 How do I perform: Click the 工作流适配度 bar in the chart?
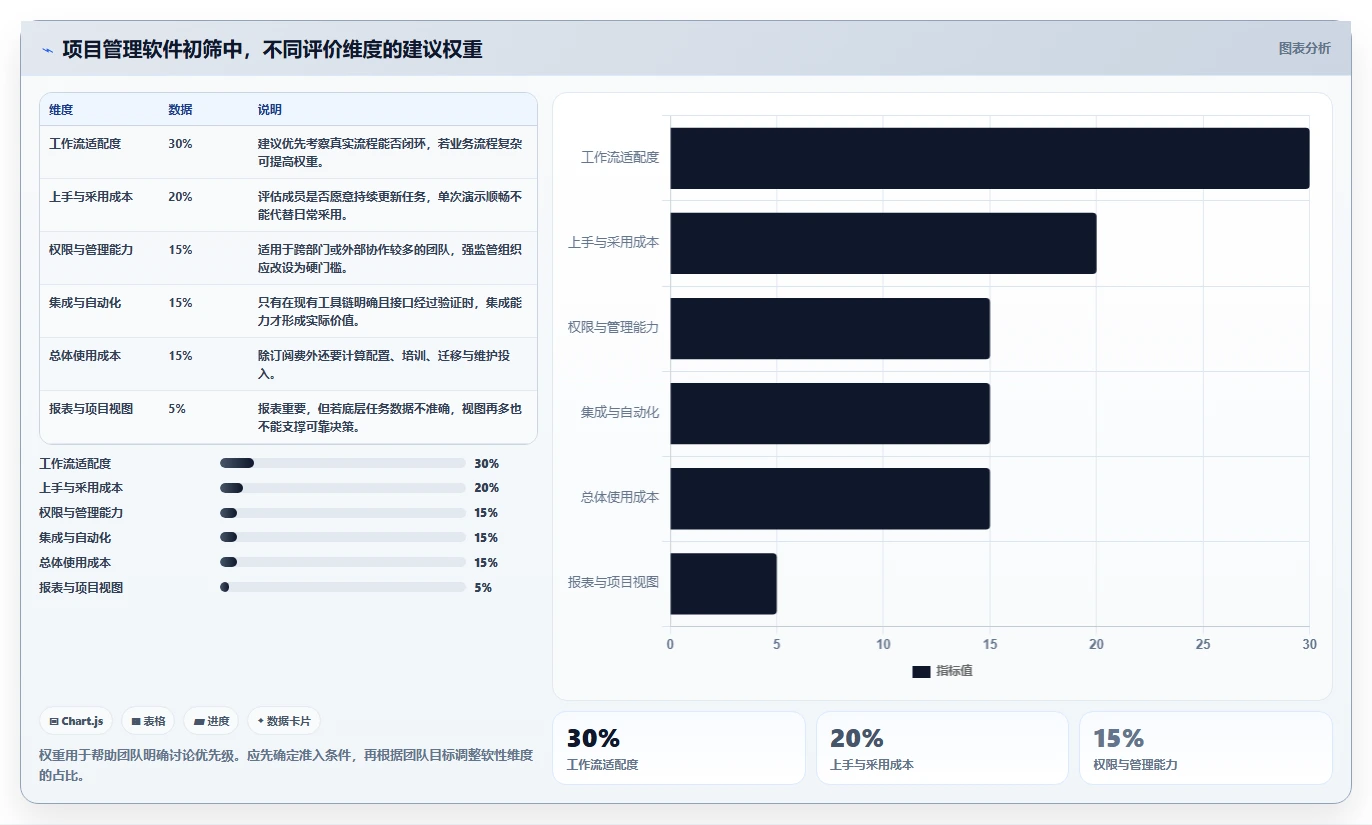(x=989, y=158)
